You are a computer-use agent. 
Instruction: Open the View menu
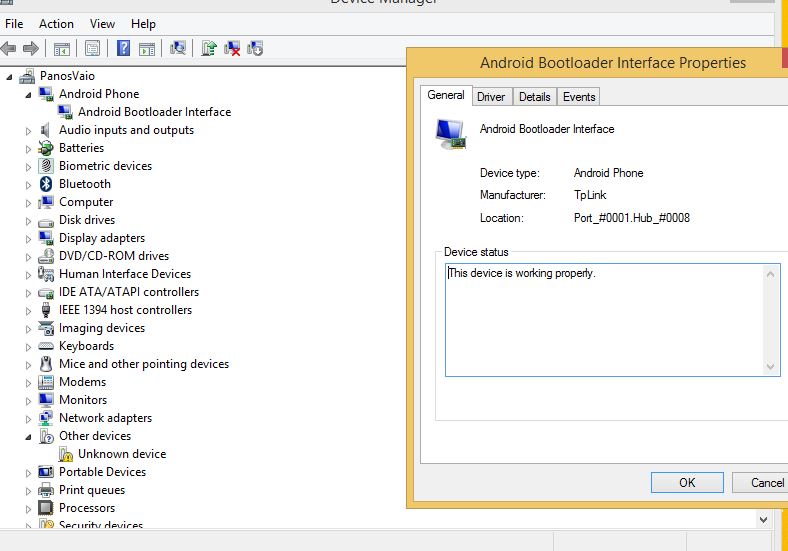102,24
